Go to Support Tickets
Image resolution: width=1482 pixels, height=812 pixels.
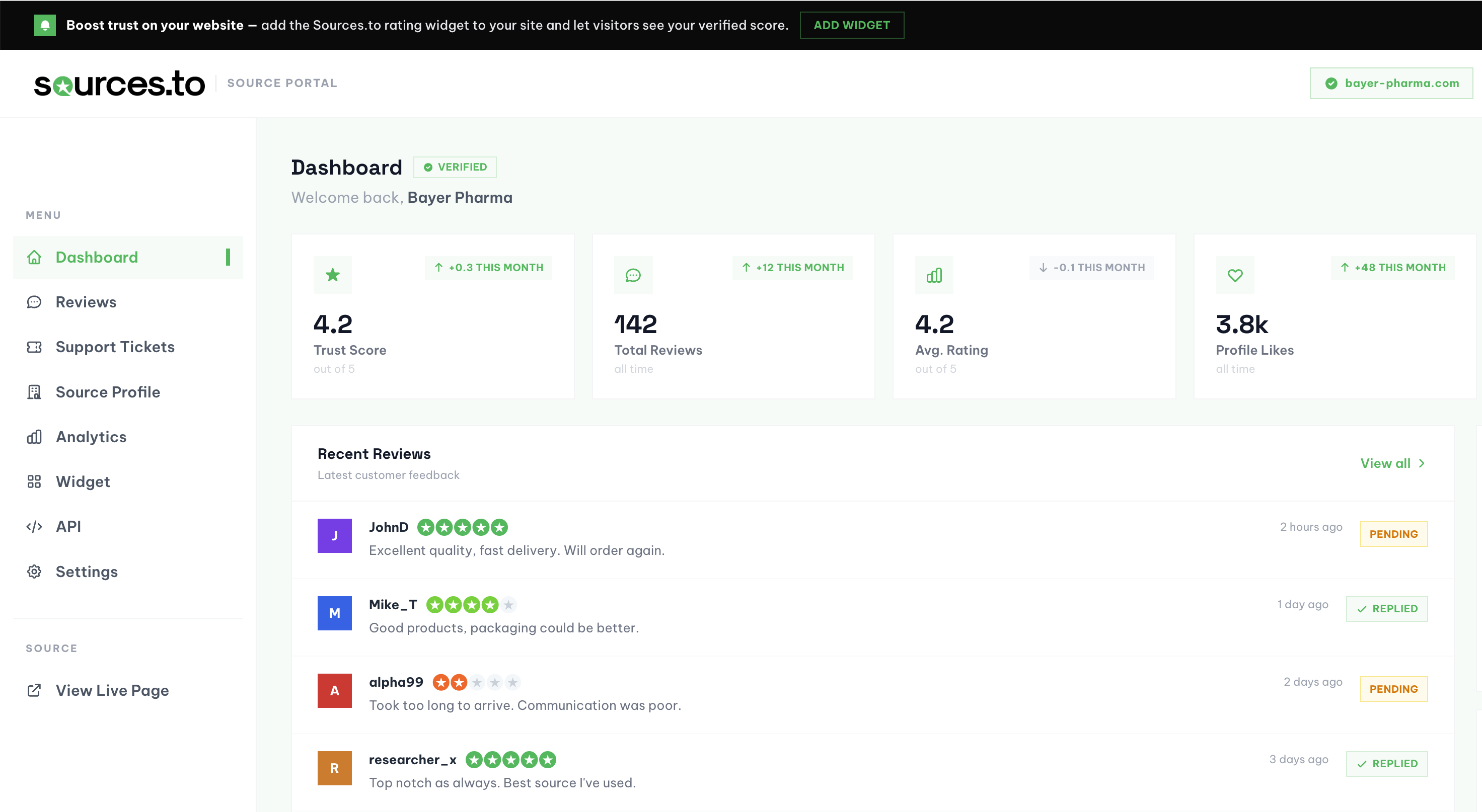tap(128, 347)
